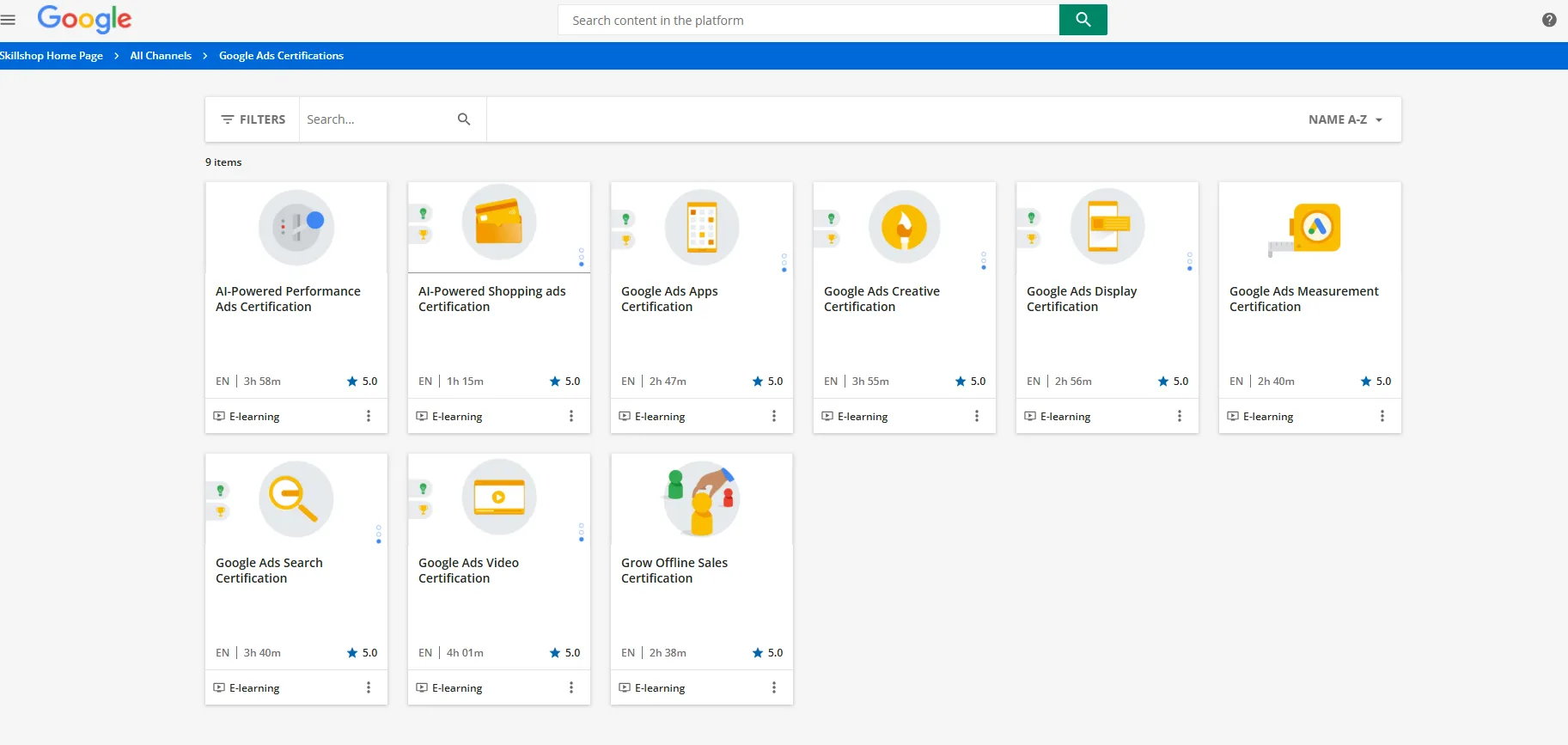Open Grow Offline Sales Certification thumbnail
This screenshot has width=1568, height=745.
[x=702, y=499]
